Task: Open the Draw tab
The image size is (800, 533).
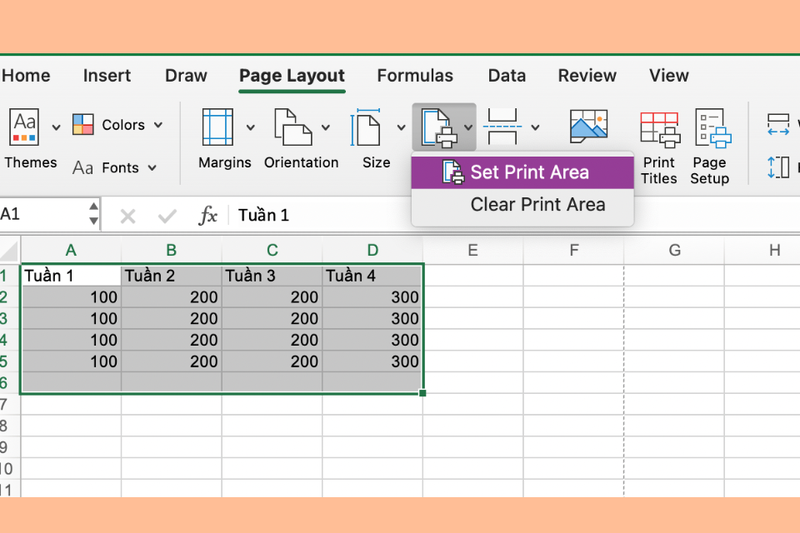Action: point(186,75)
